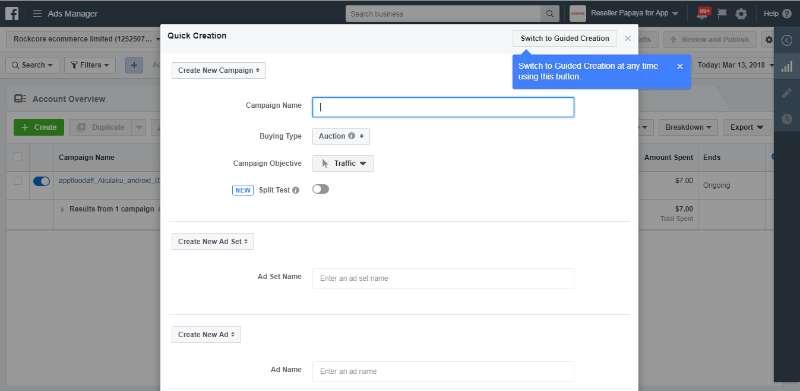Image resolution: width=800 pixels, height=391 pixels.
Task: Open the date range Today: Mar 13, 2018 selector
Action: [735, 65]
